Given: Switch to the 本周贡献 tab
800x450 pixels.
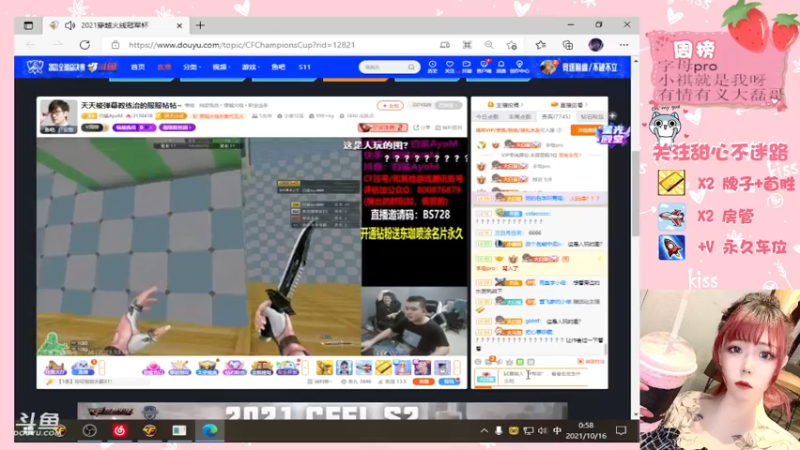Looking at the screenshot, I should 520,117.
